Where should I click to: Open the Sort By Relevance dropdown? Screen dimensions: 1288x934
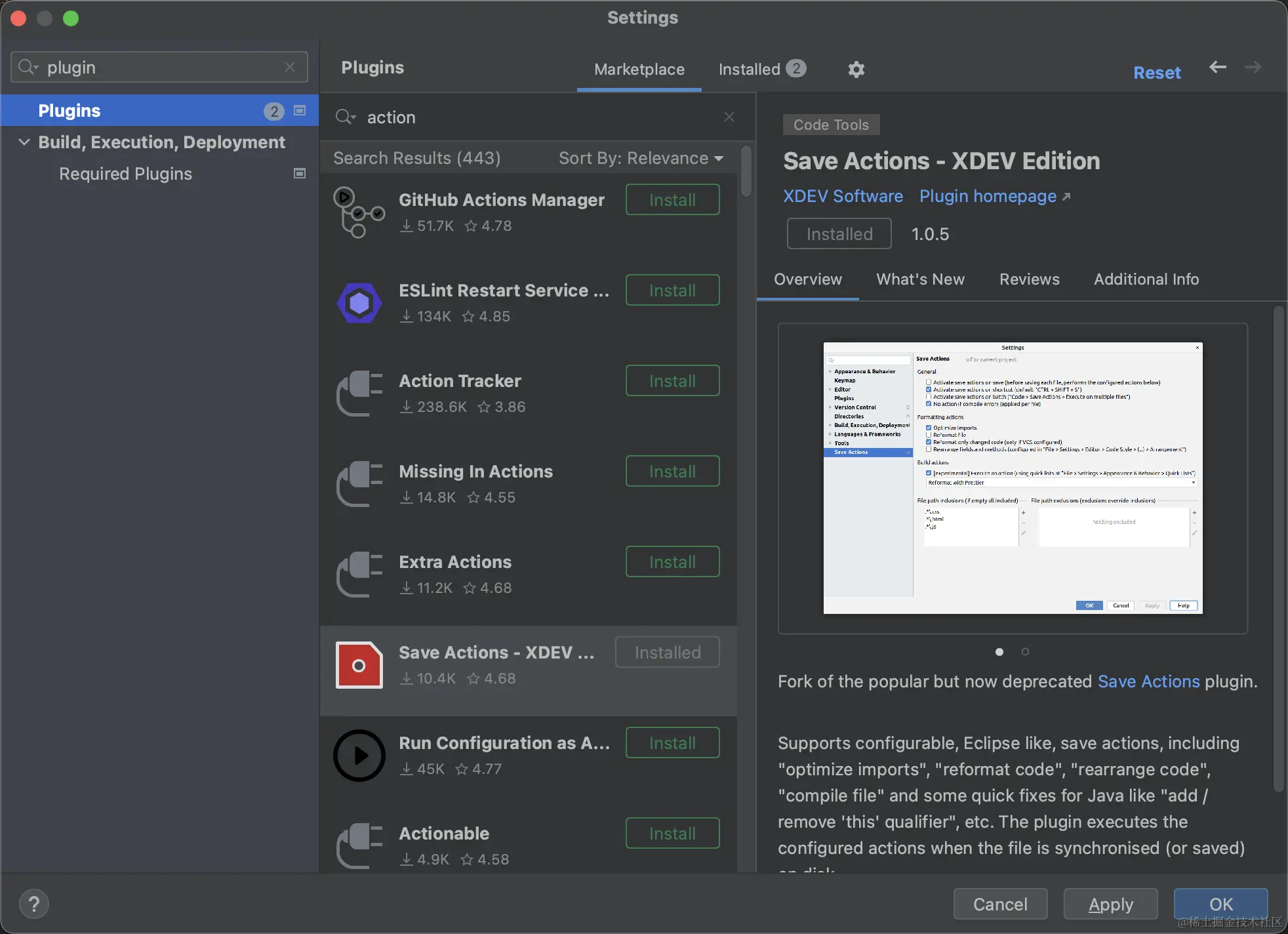point(641,158)
